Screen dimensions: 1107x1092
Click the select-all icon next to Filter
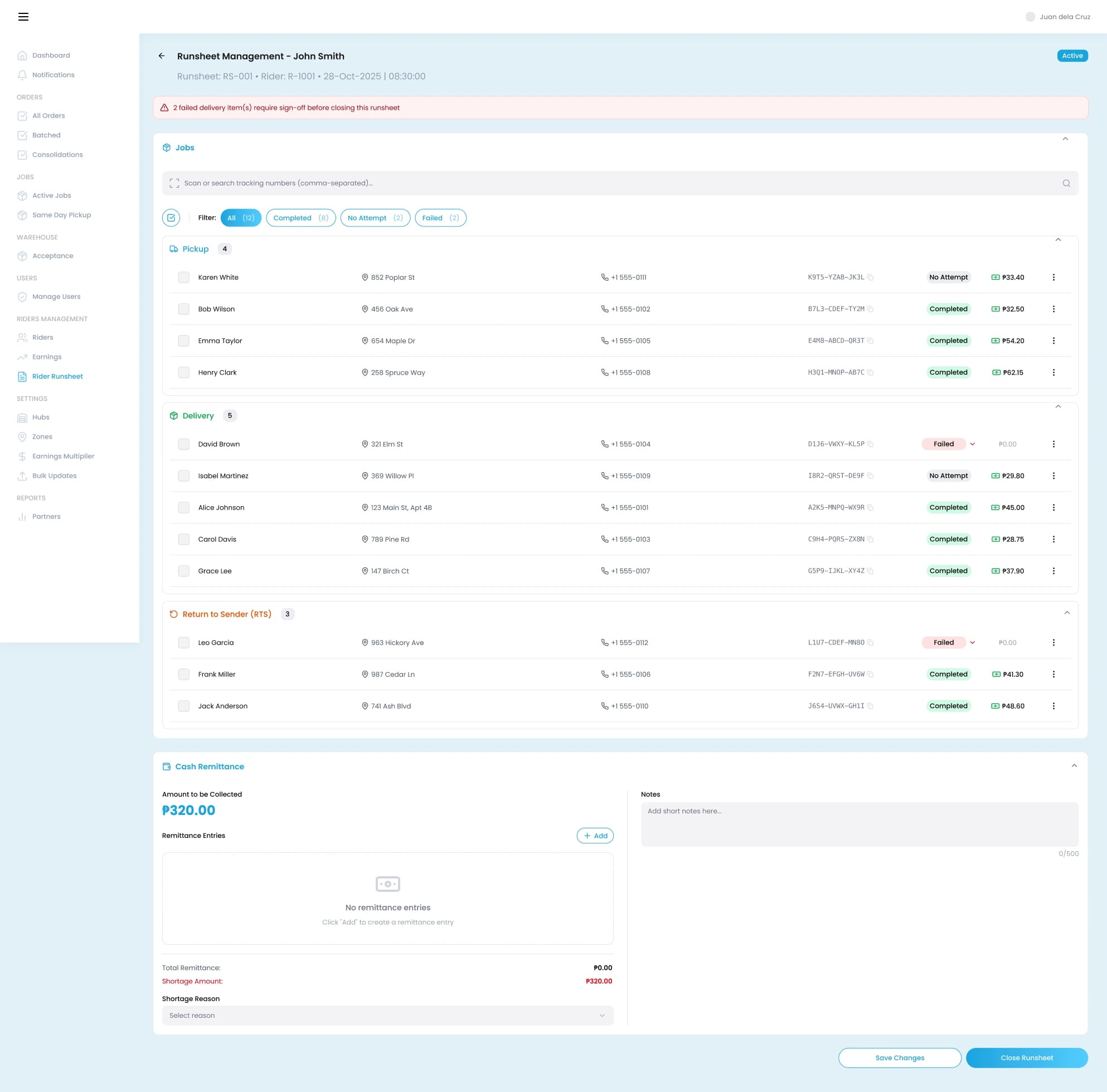tap(171, 218)
